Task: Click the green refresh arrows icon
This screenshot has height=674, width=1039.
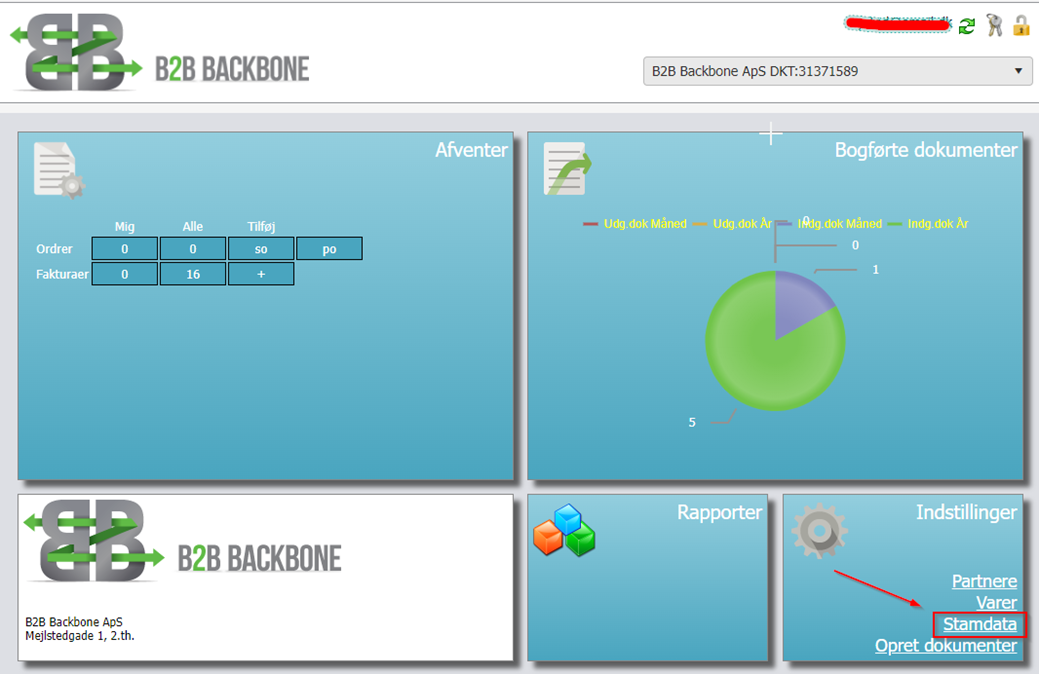Action: pyautogui.click(x=967, y=27)
